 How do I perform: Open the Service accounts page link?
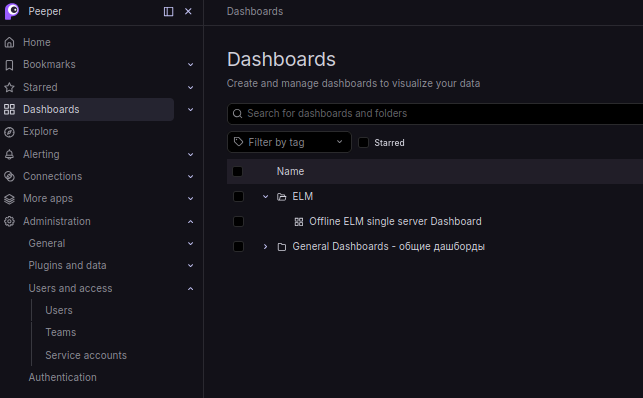coord(86,355)
